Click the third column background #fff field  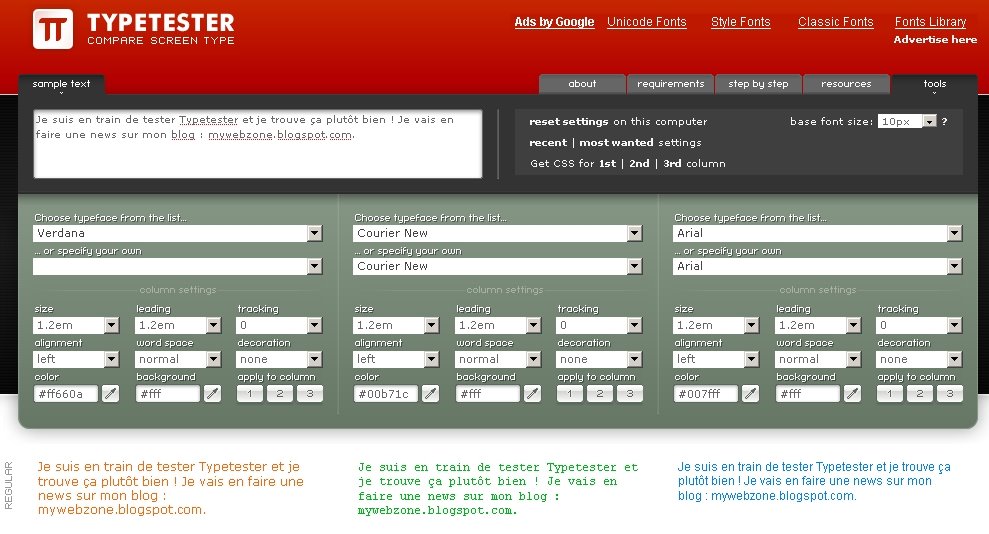(x=807, y=394)
